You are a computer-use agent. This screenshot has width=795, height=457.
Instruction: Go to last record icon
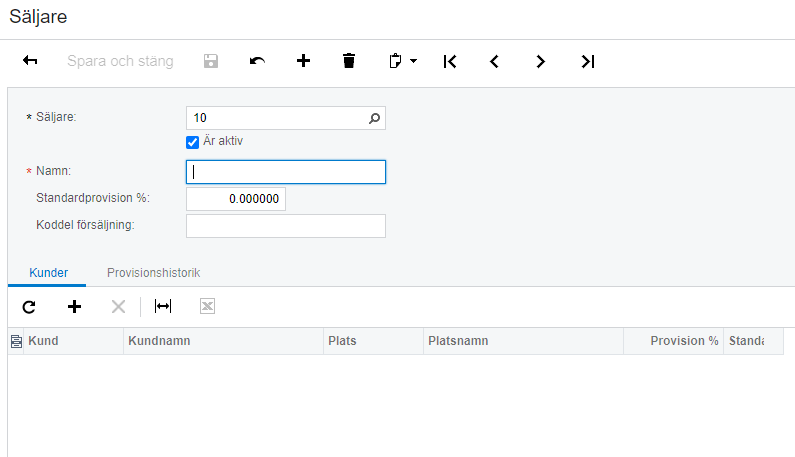tap(588, 61)
